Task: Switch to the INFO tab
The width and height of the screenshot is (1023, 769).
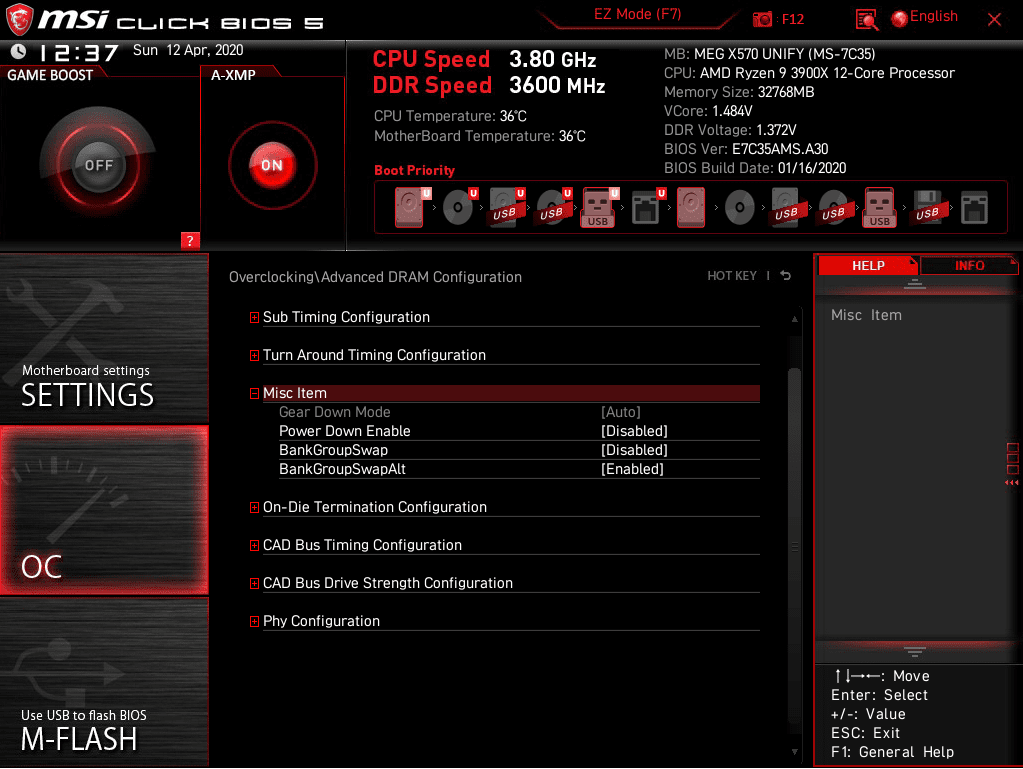Action: pos(969,265)
